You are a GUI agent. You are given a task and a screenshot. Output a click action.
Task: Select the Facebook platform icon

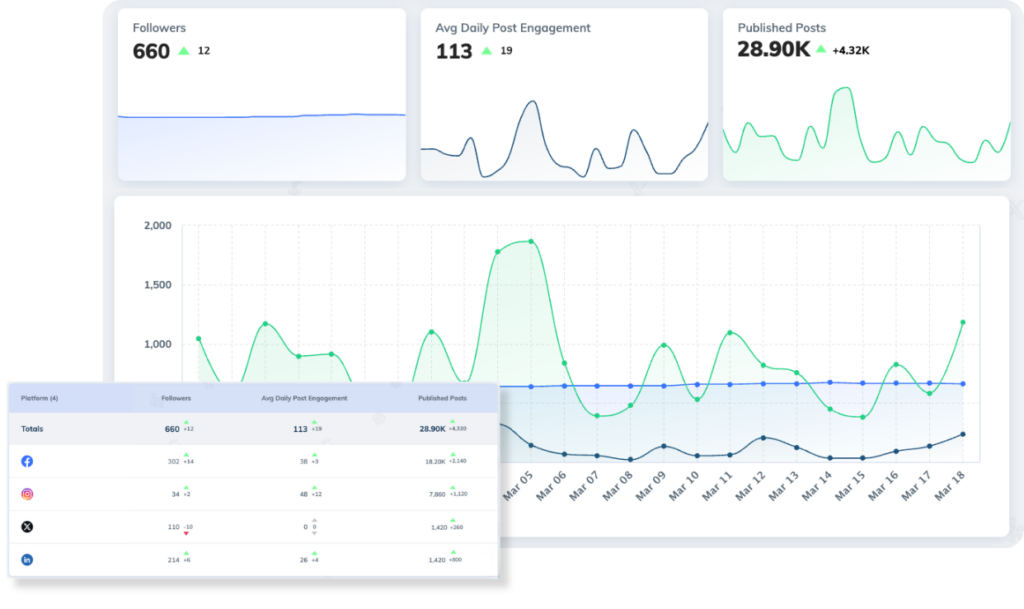[27, 460]
